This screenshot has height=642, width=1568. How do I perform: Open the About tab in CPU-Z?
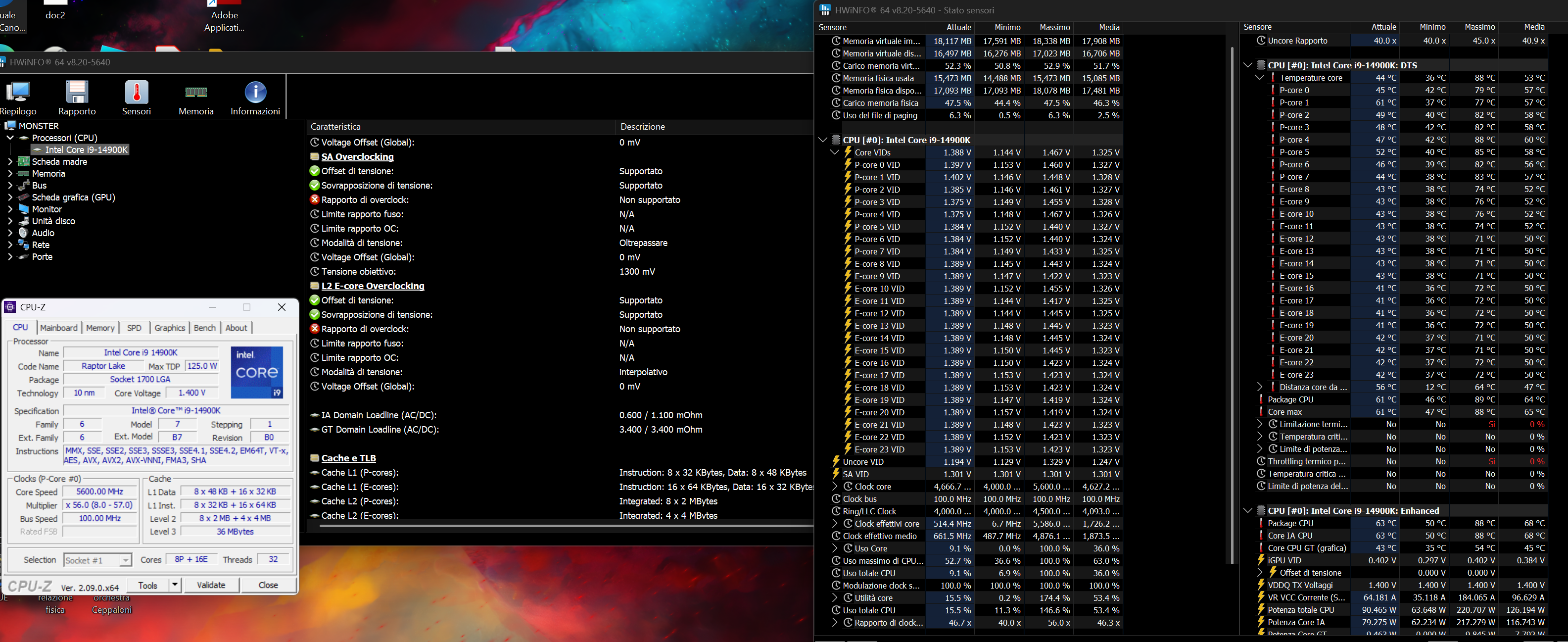[x=236, y=328]
